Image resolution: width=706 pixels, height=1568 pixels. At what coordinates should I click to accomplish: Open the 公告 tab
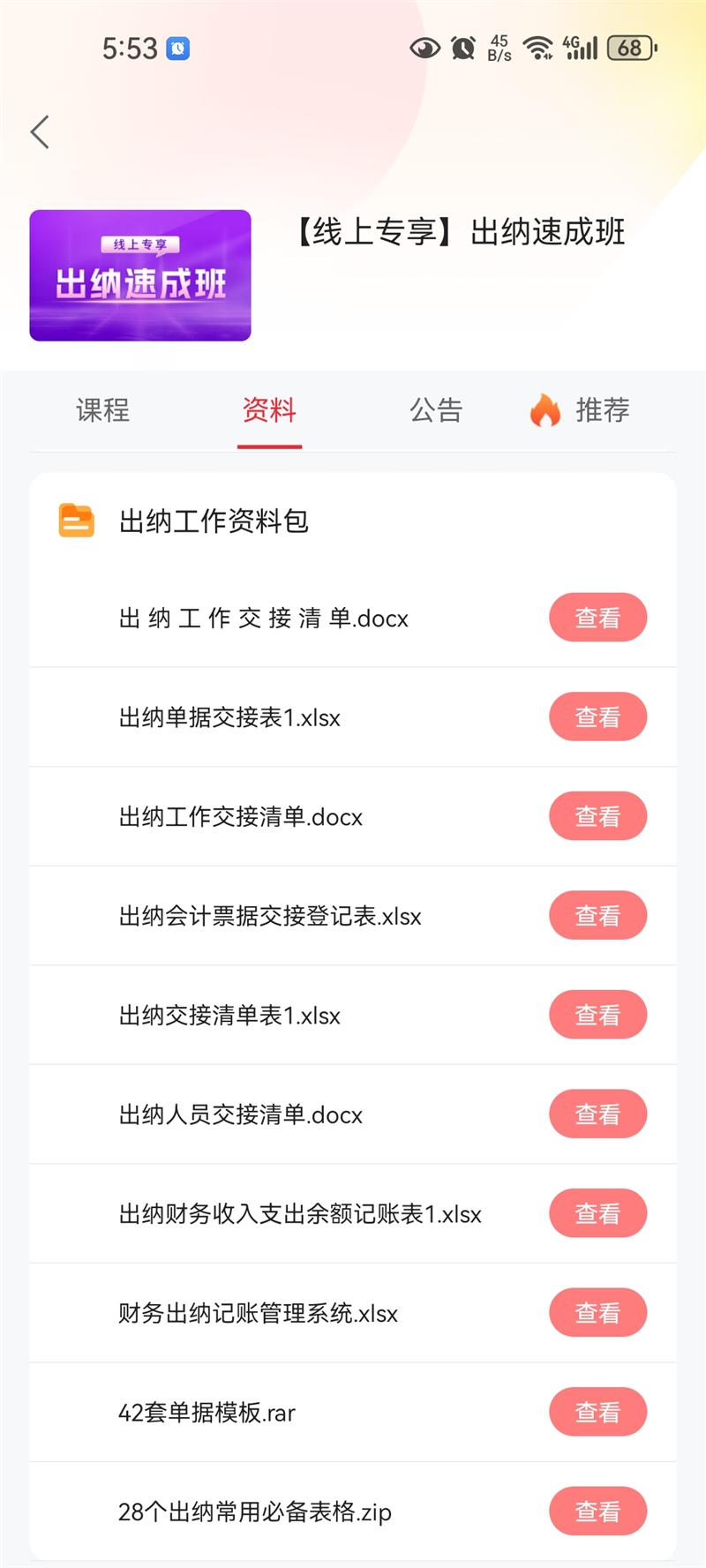436,410
